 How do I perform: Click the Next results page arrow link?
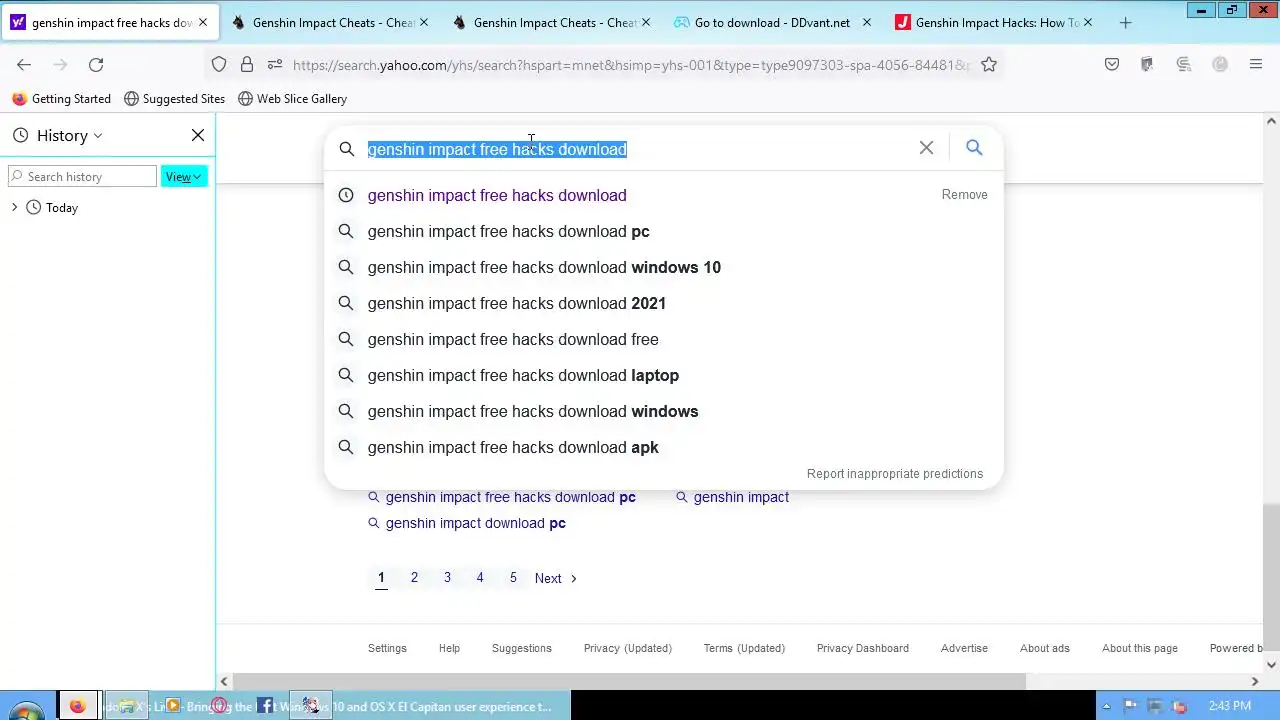point(556,578)
